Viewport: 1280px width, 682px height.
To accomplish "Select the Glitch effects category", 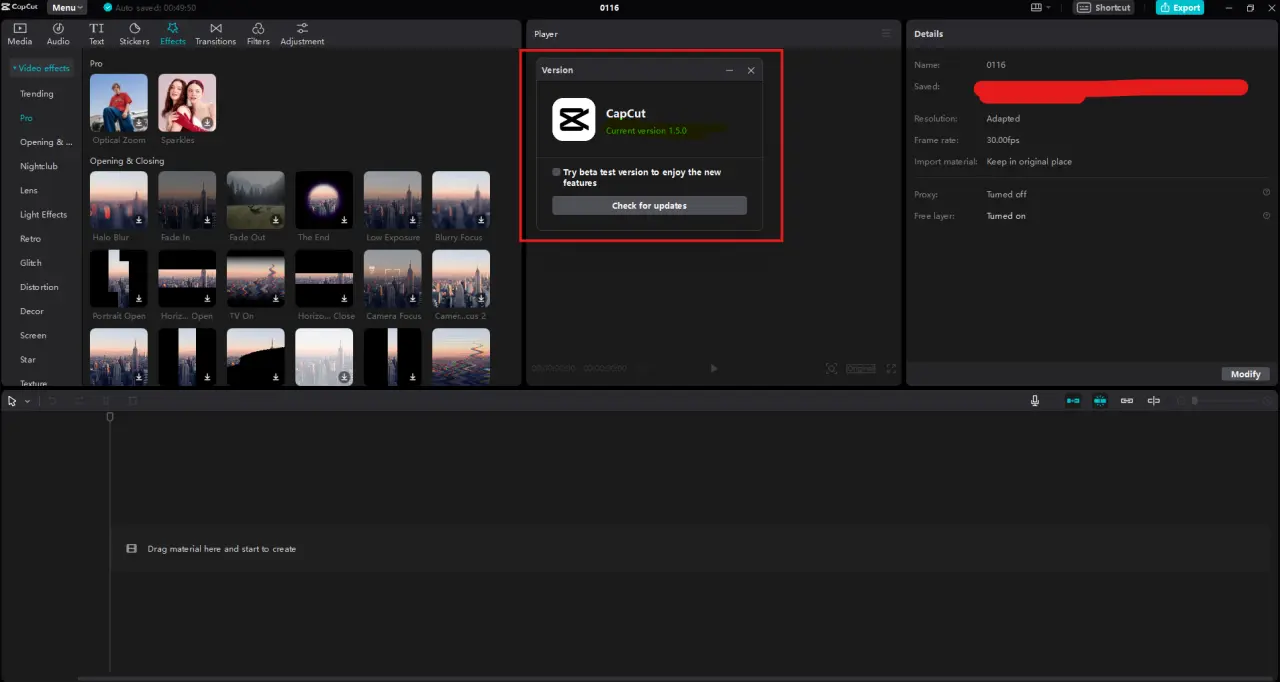I will pyautogui.click(x=31, y=262).
